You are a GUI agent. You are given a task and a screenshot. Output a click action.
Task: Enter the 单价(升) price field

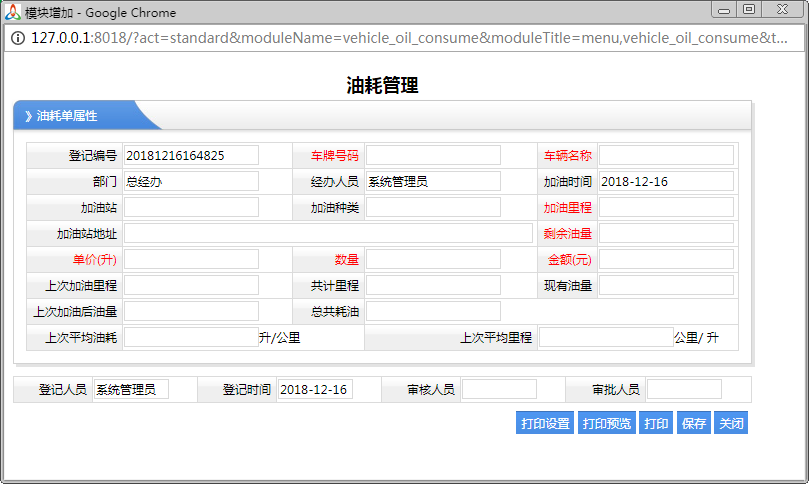(191, 259)
